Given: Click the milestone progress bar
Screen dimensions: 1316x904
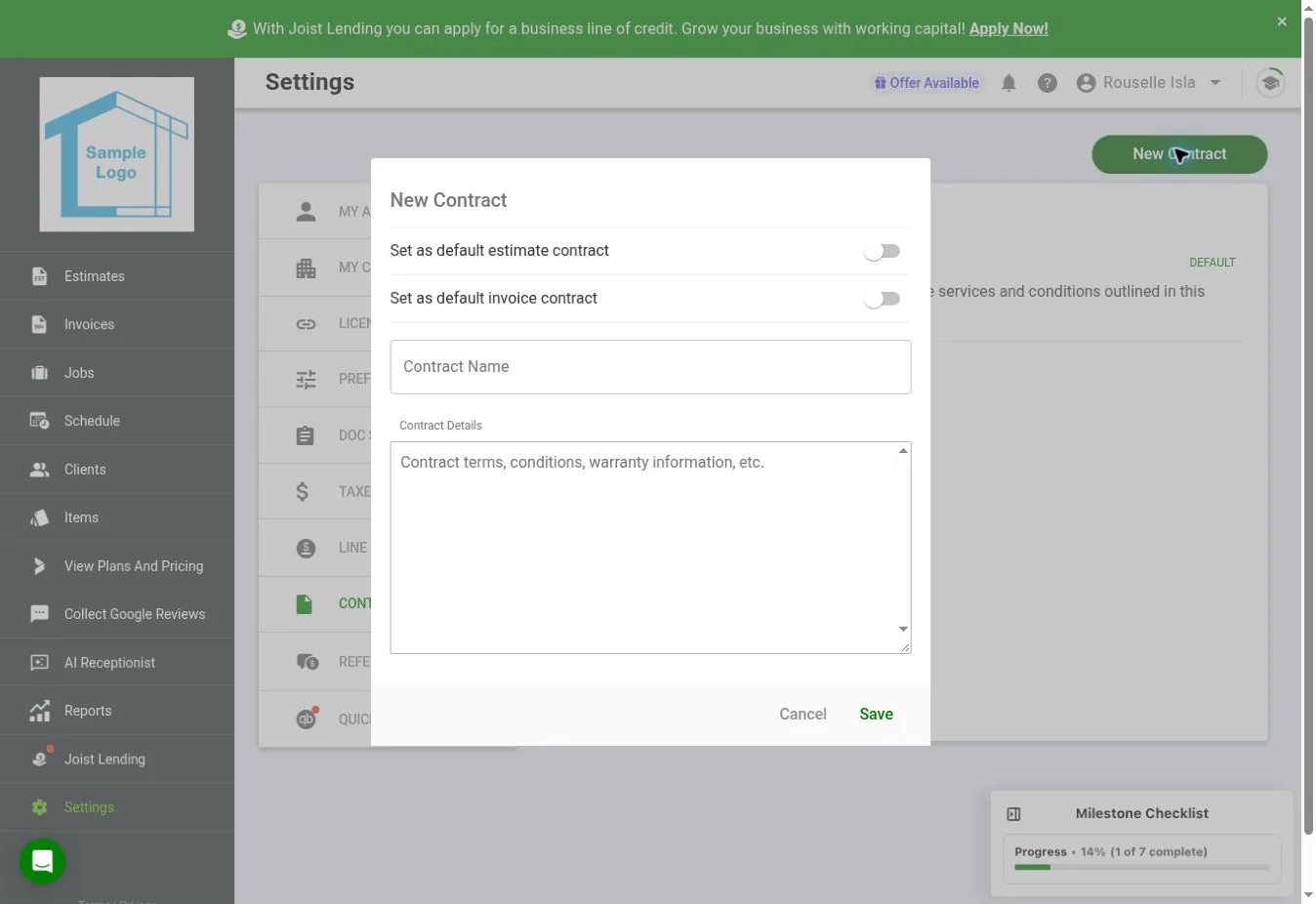Looking at the screenshot, I should pos(1141,867).
